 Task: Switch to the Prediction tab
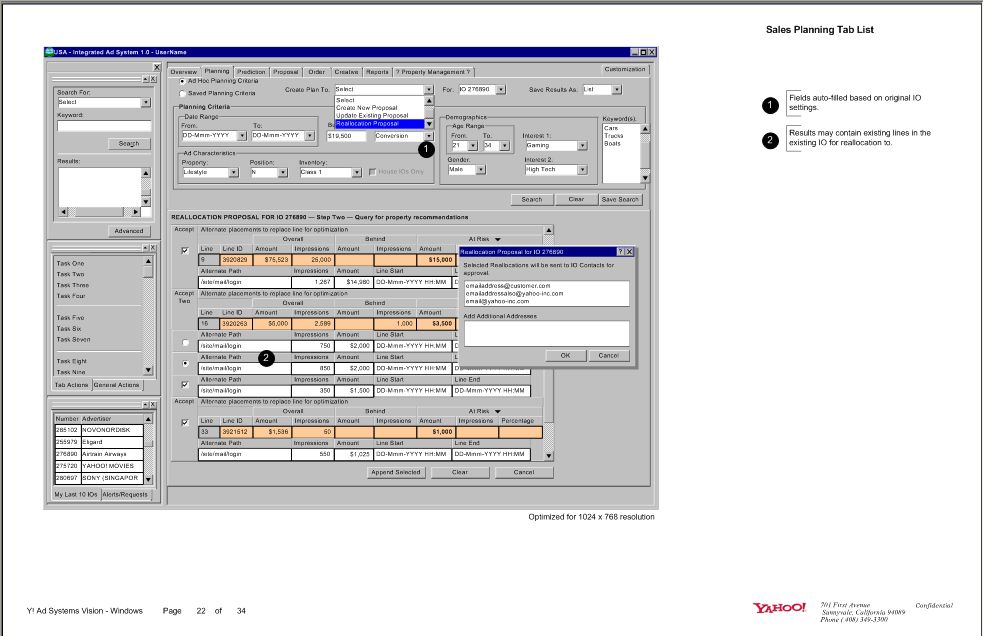coord(254,70)
